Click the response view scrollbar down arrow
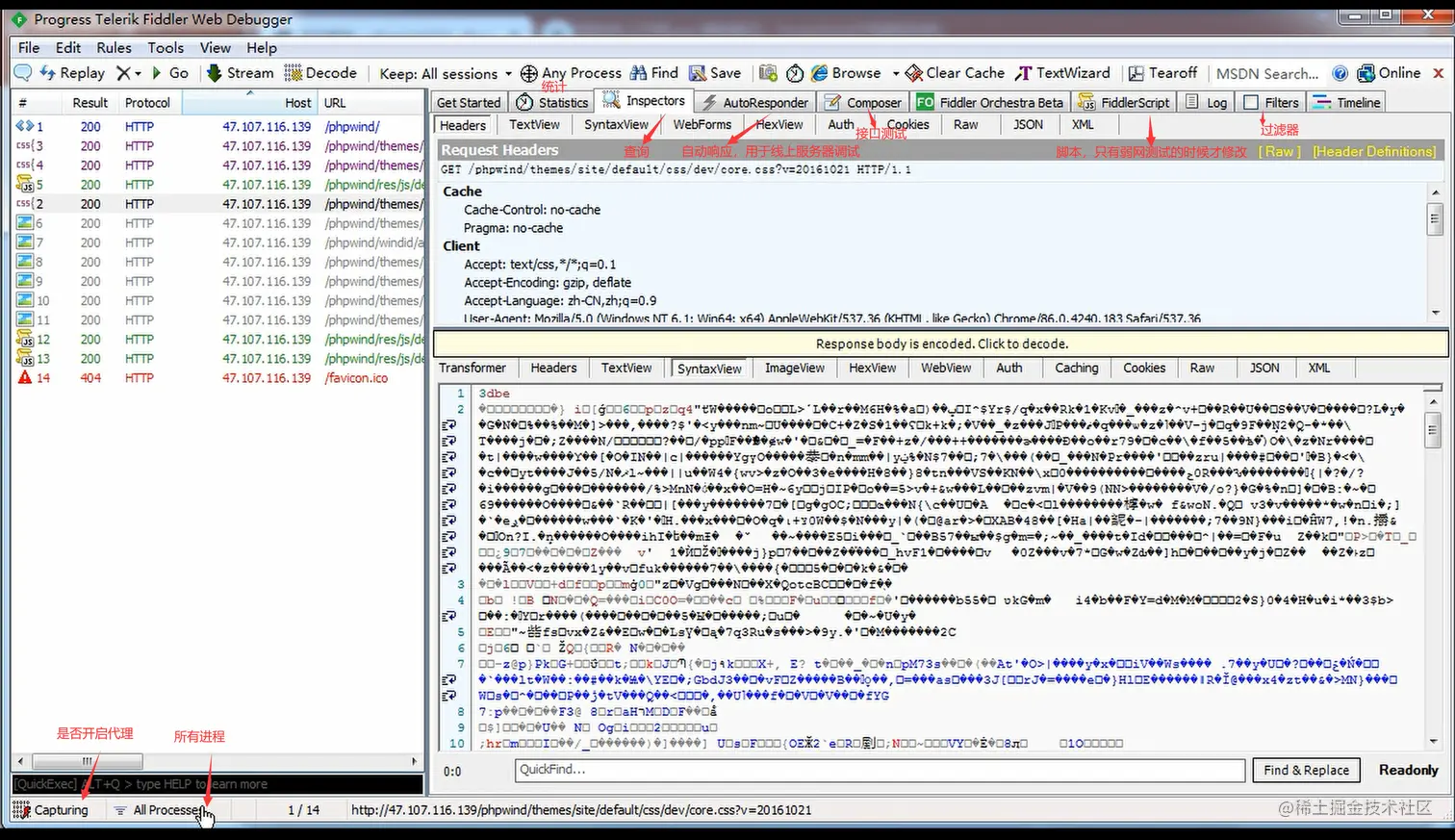This screenshot has width=1455, height=840. point(1434,742)
